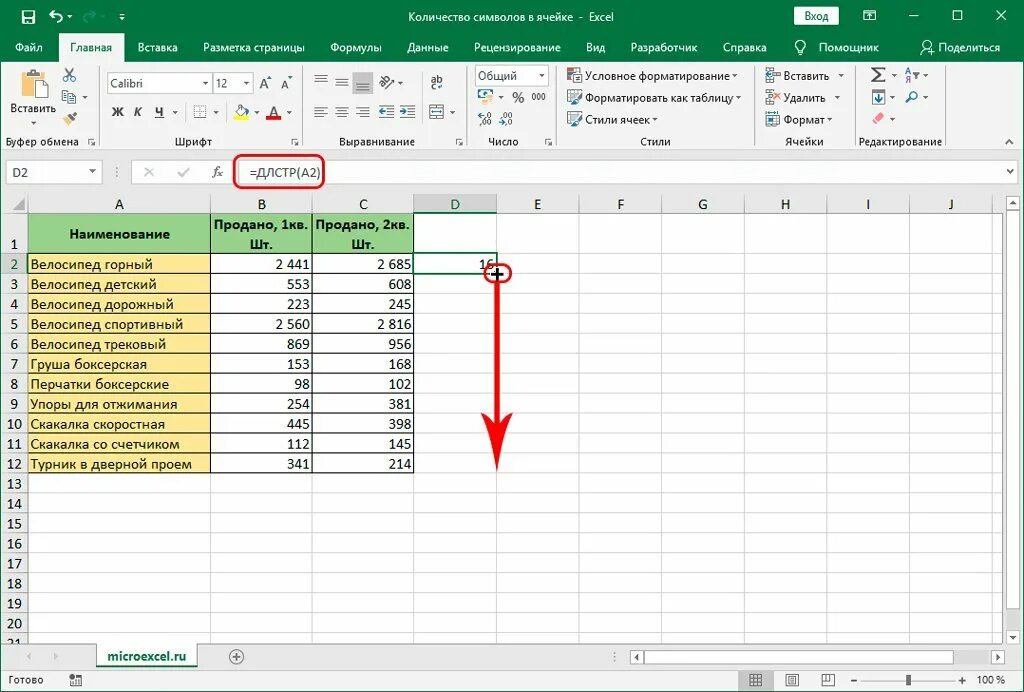Click the Wrap Text icon
This screenshot has height=692, width=1024.
point(437,82)
